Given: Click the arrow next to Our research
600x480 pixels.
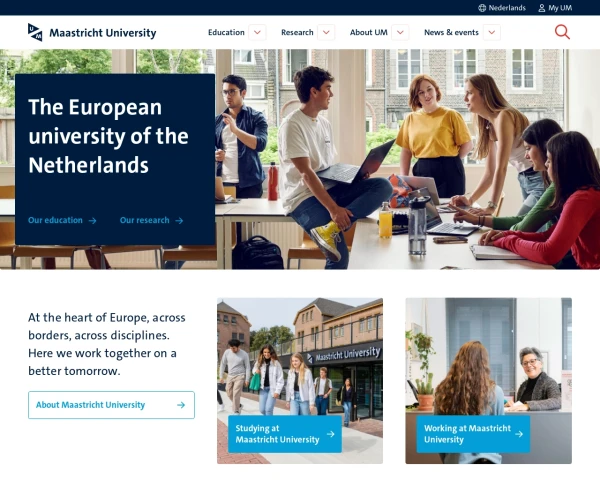Looking at the screenshot, I should coord(179,220).
